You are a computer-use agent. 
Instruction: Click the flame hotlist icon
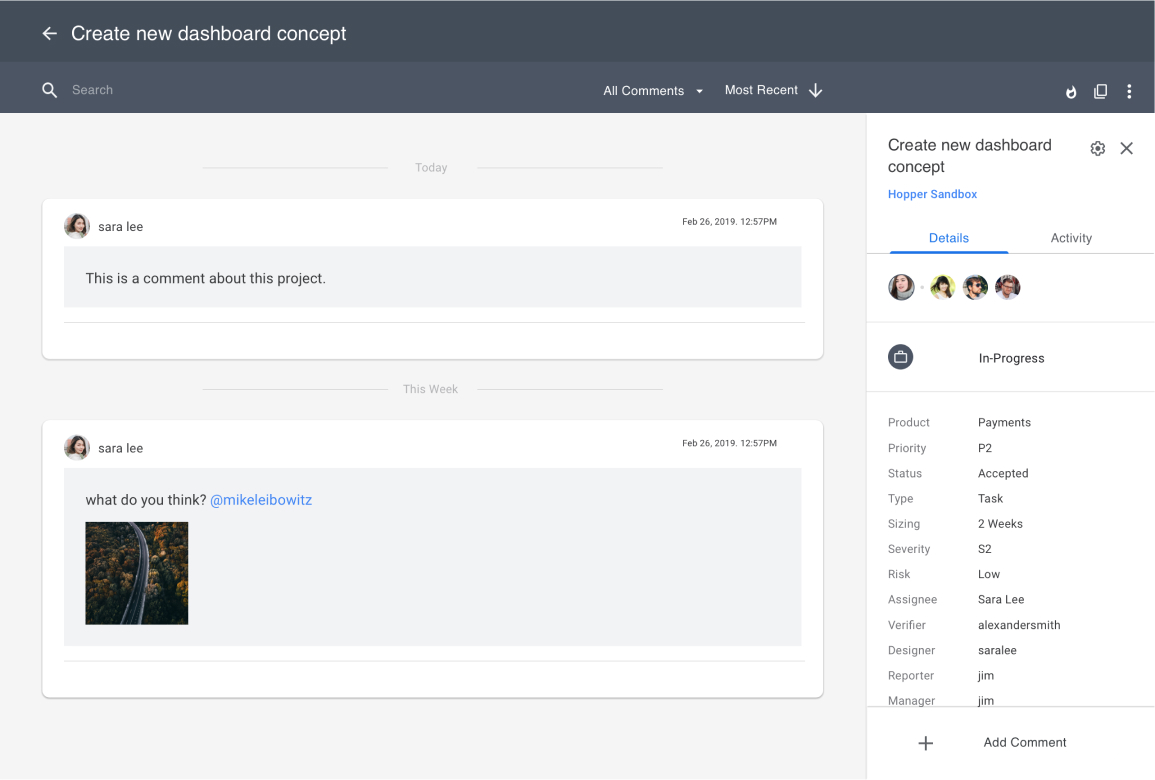[1071, 91]
